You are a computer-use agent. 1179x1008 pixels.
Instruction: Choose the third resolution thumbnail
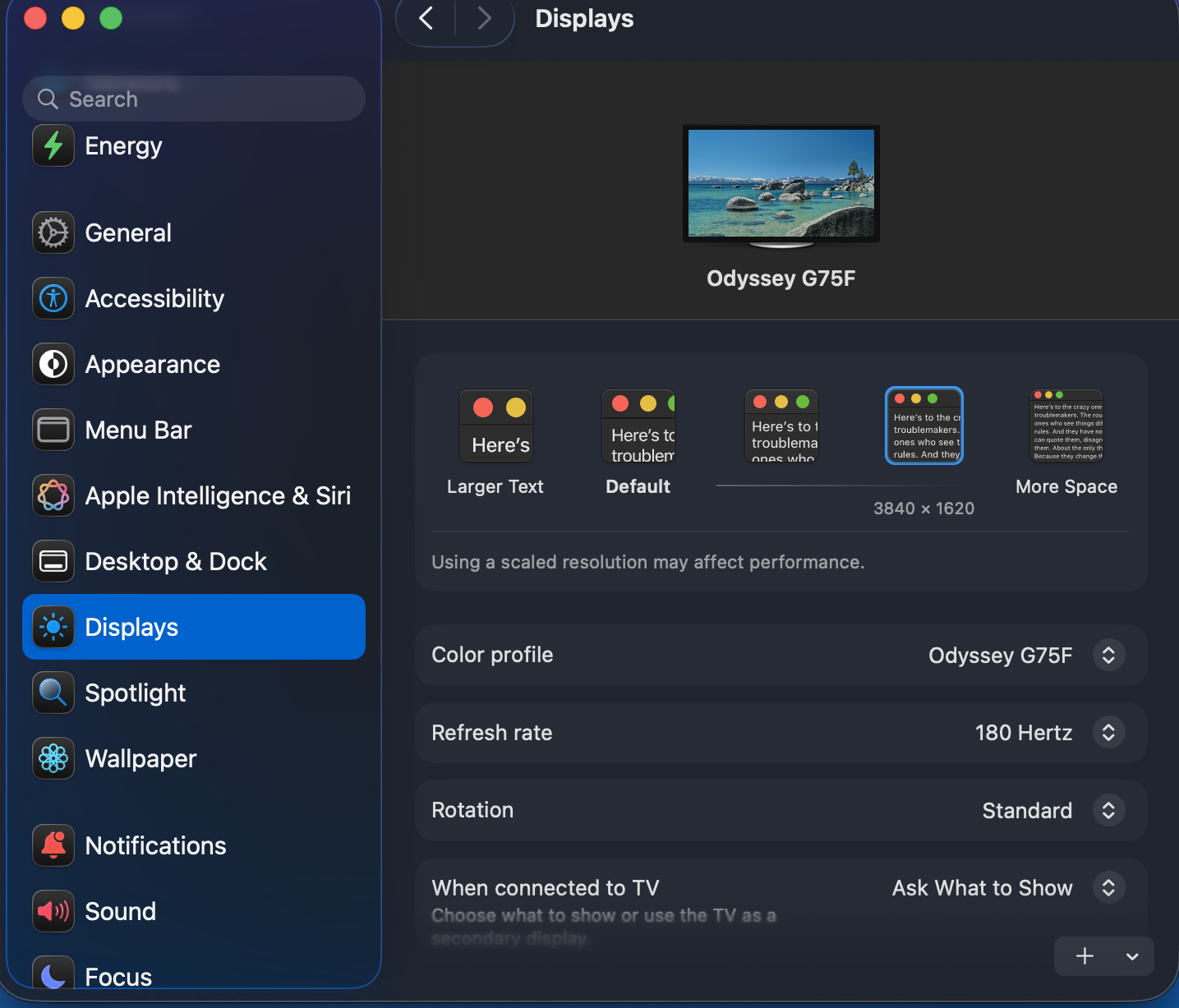781,426
